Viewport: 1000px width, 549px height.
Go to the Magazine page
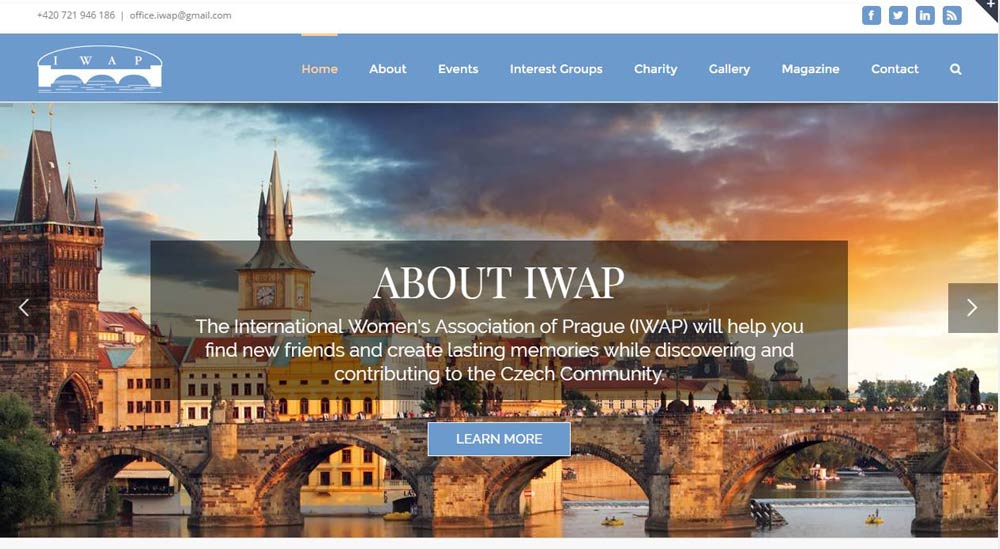810,69
